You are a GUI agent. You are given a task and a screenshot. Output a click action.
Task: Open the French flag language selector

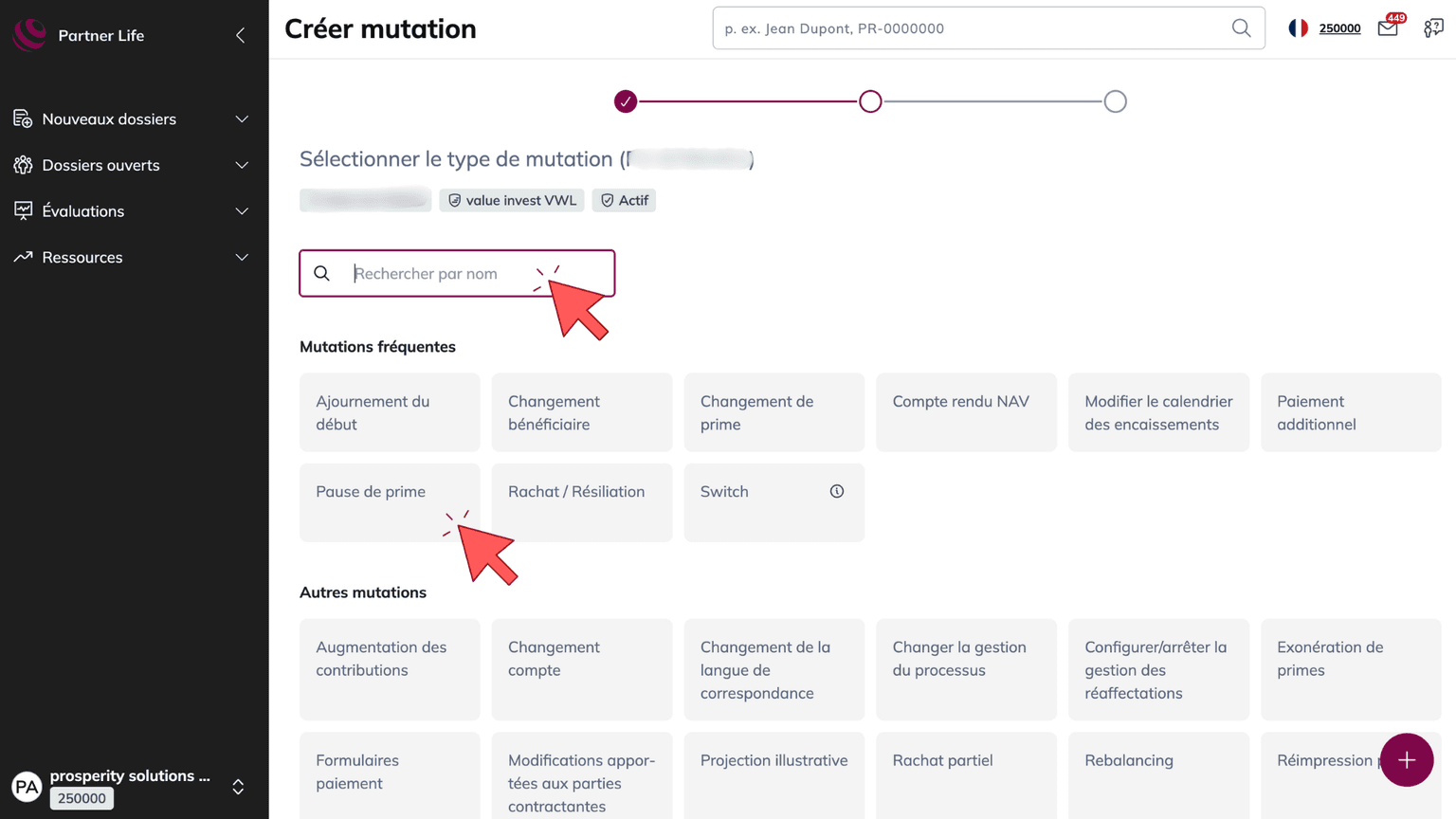pos(1298,28)
